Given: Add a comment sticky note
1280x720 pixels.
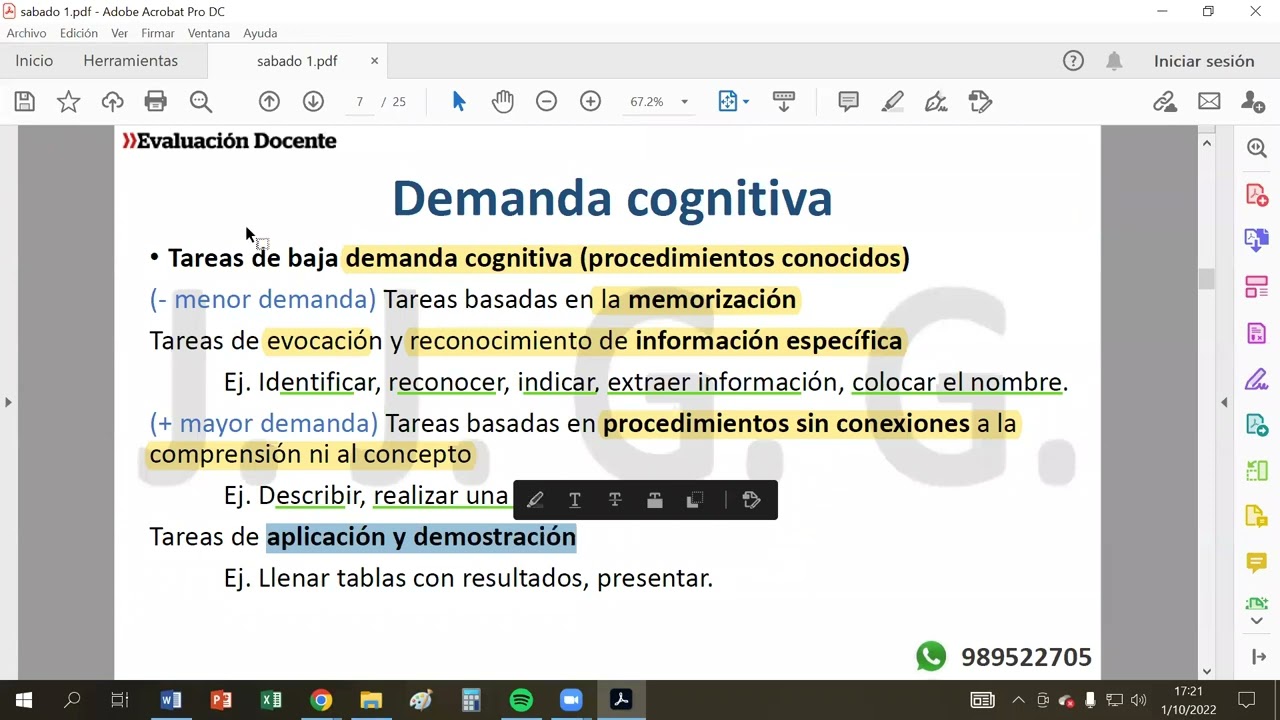Looking at the screenshot, I should point(848,101).
